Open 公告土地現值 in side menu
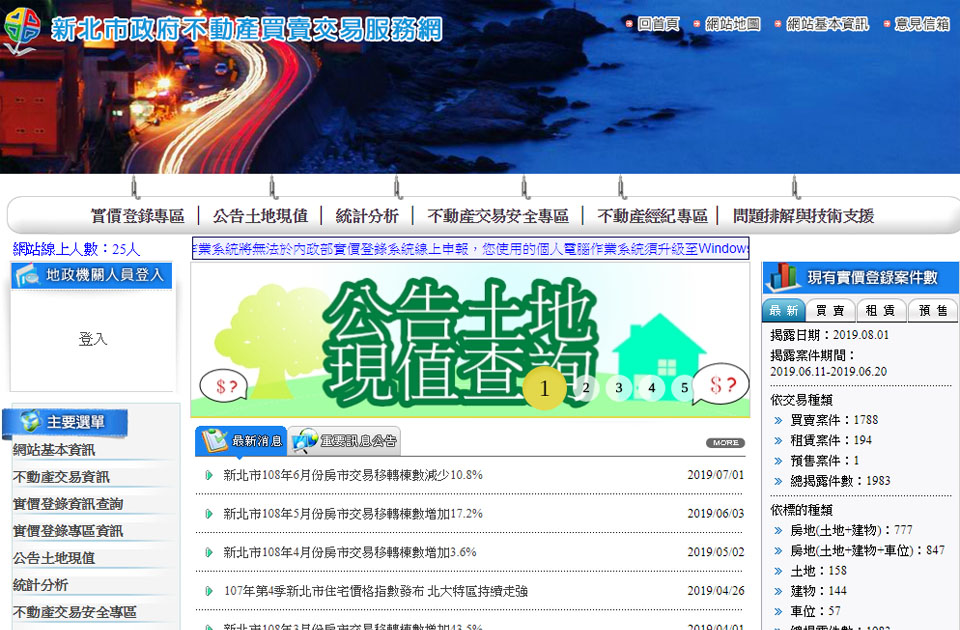Viewport: 960px width, 630px height. pyautogui.click(x=54, y=558)
